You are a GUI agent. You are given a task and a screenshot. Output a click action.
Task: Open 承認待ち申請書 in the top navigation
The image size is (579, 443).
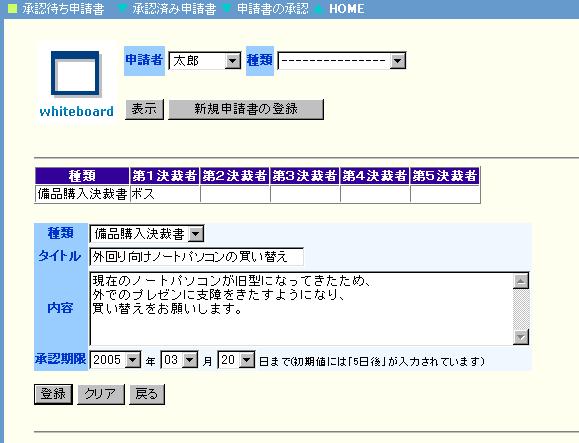pos(63,8)
